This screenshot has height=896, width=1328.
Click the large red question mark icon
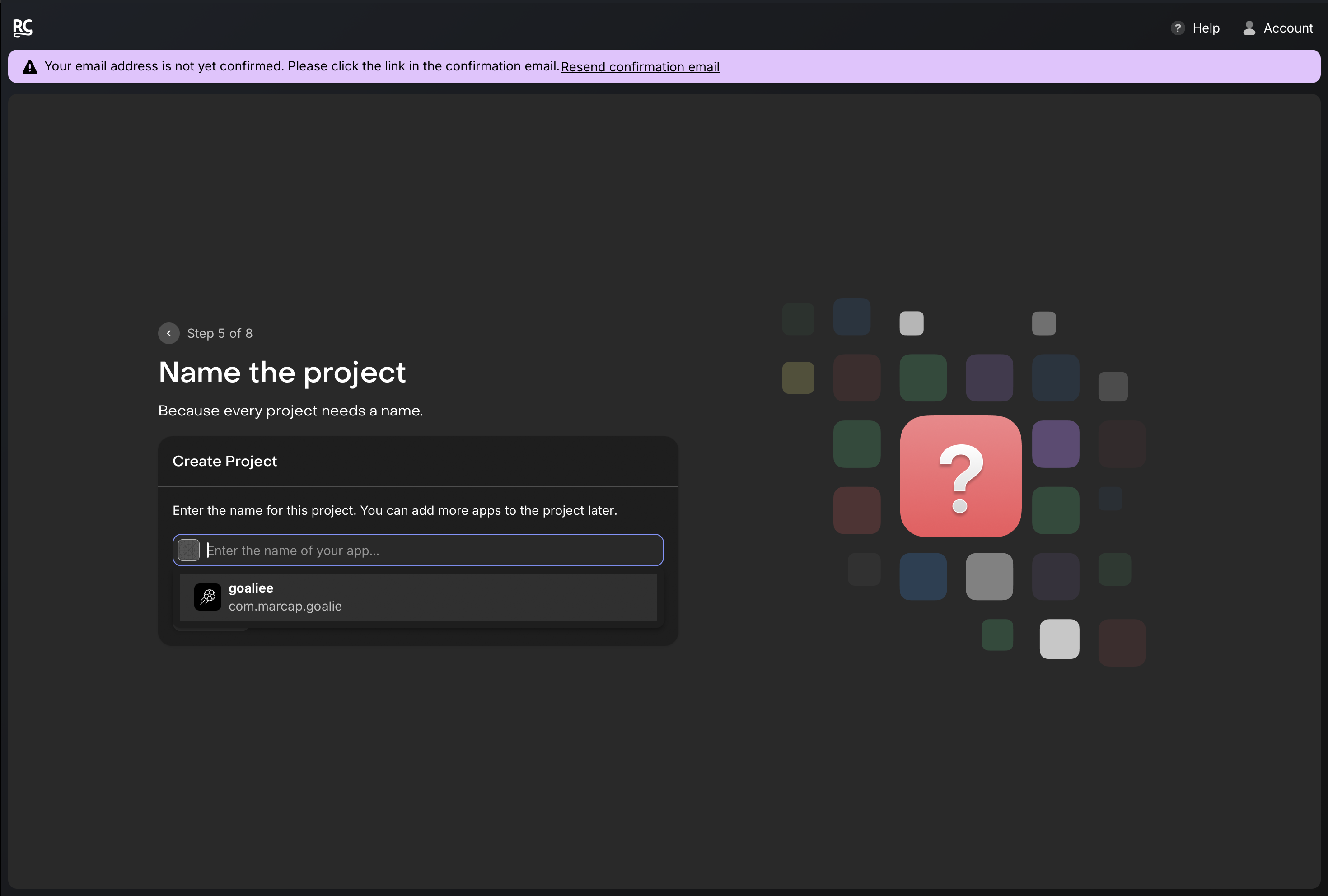[960, 476]
